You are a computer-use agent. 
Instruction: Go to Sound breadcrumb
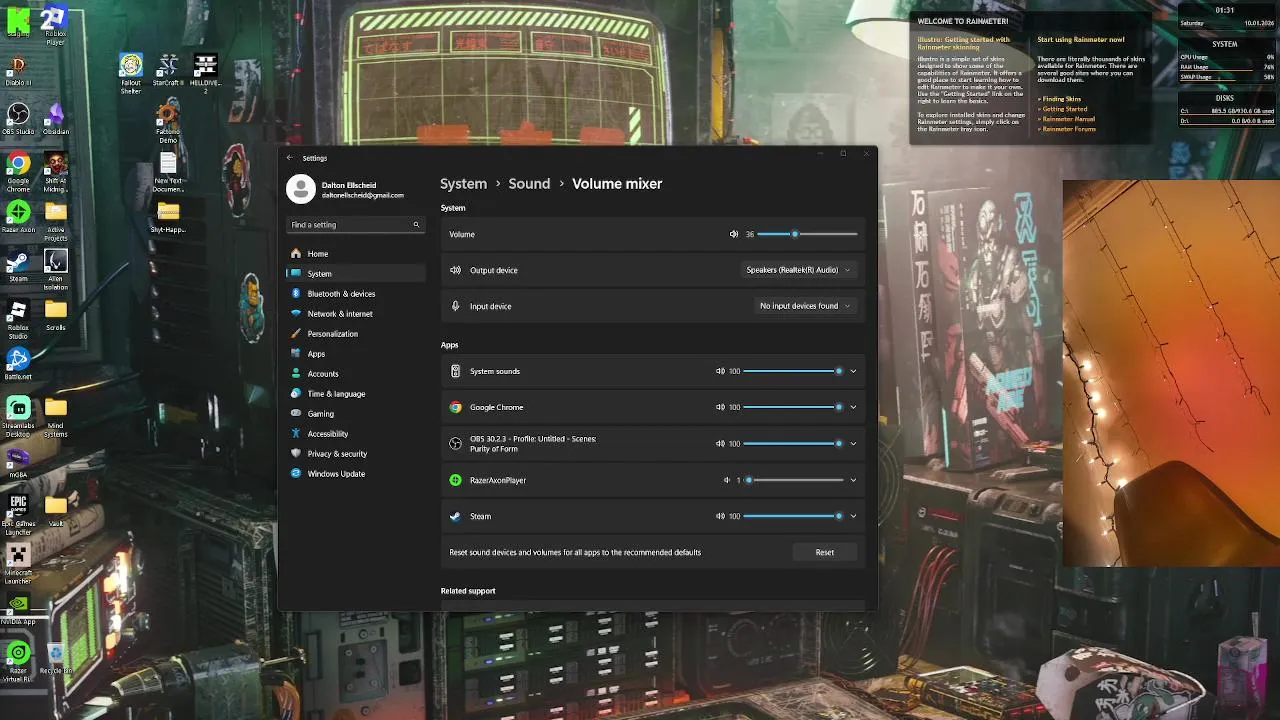pos(529,184)
